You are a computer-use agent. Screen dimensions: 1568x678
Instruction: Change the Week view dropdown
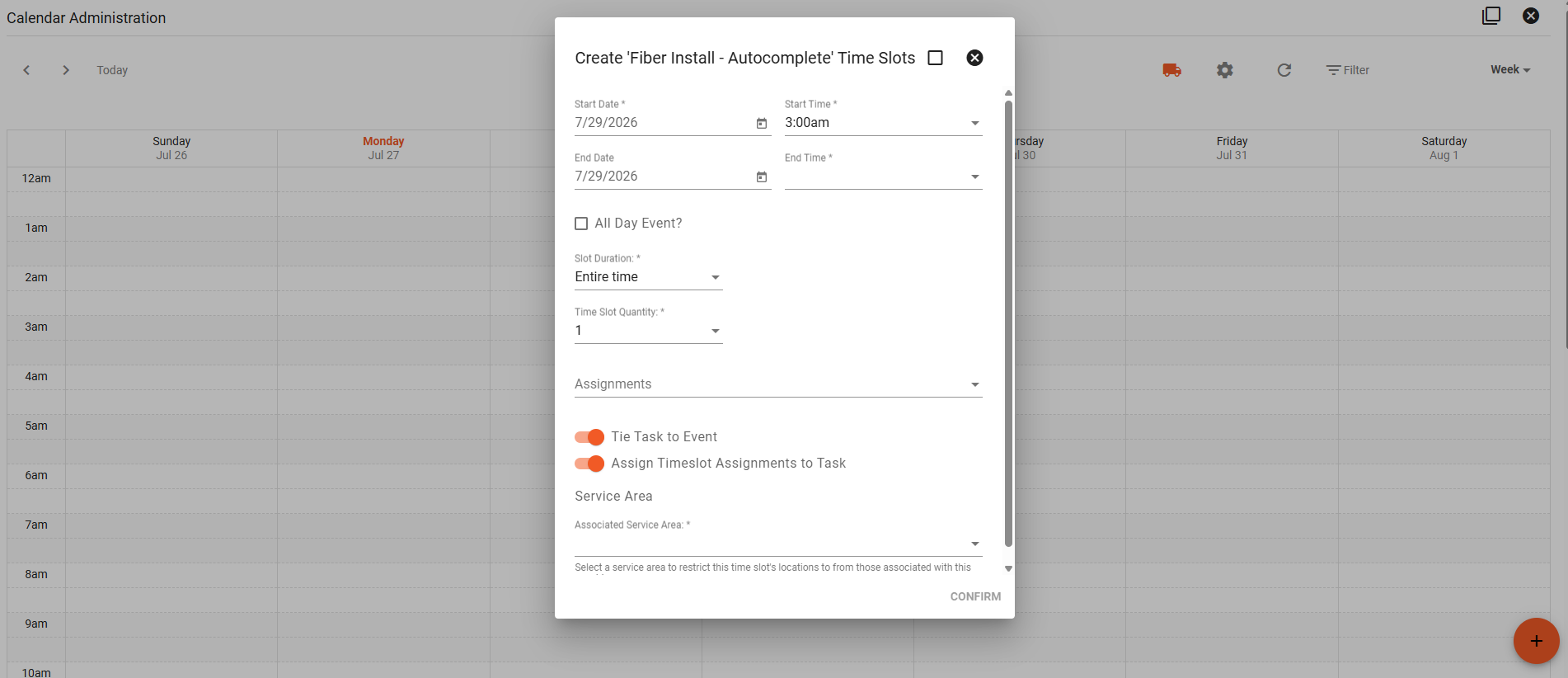pyautogui.click(x=1510, y=70)
